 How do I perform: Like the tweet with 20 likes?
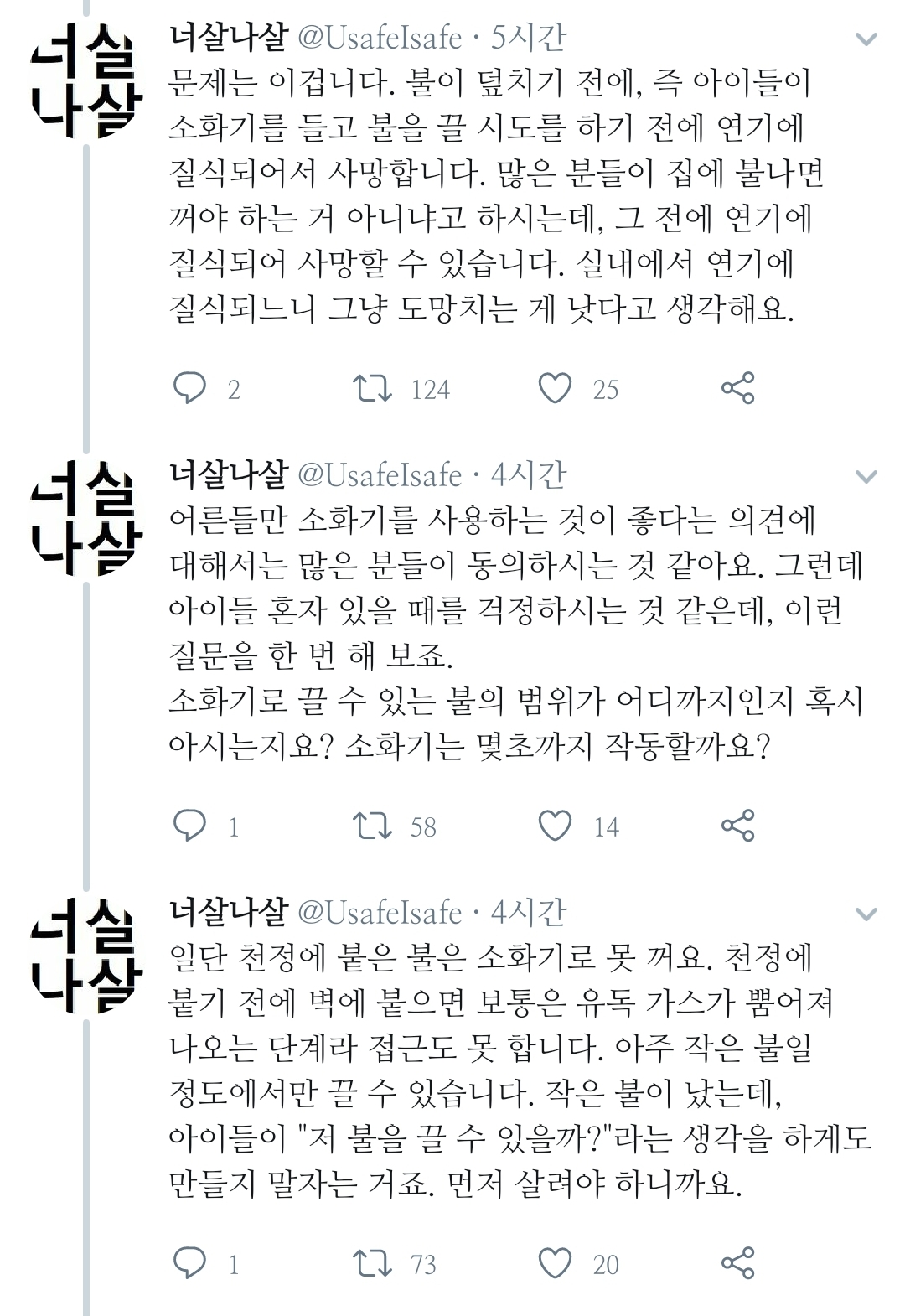point(555,1263)
